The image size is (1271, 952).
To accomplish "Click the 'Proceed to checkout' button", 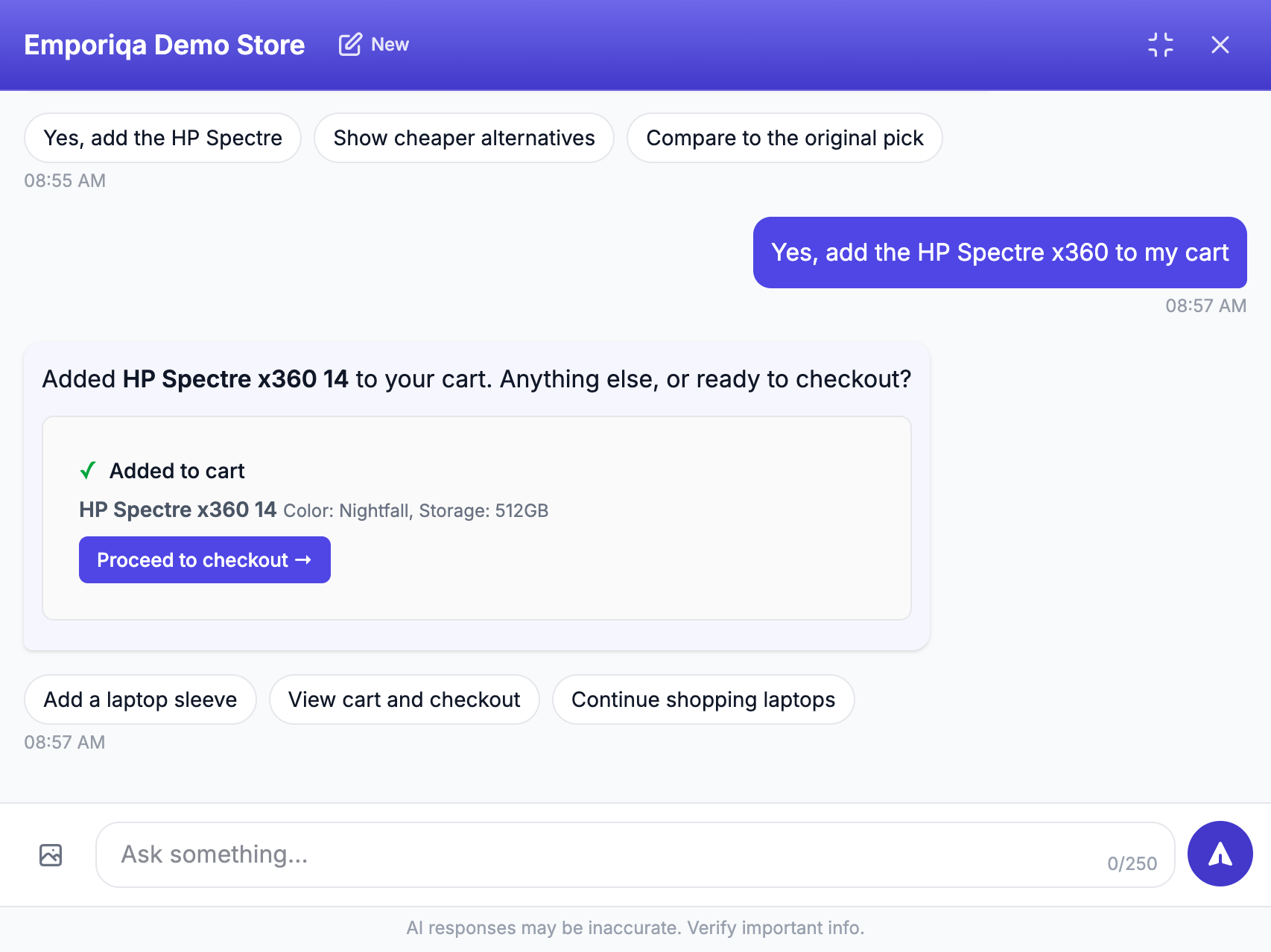I will pyautogui.click(x=205, y=559).
